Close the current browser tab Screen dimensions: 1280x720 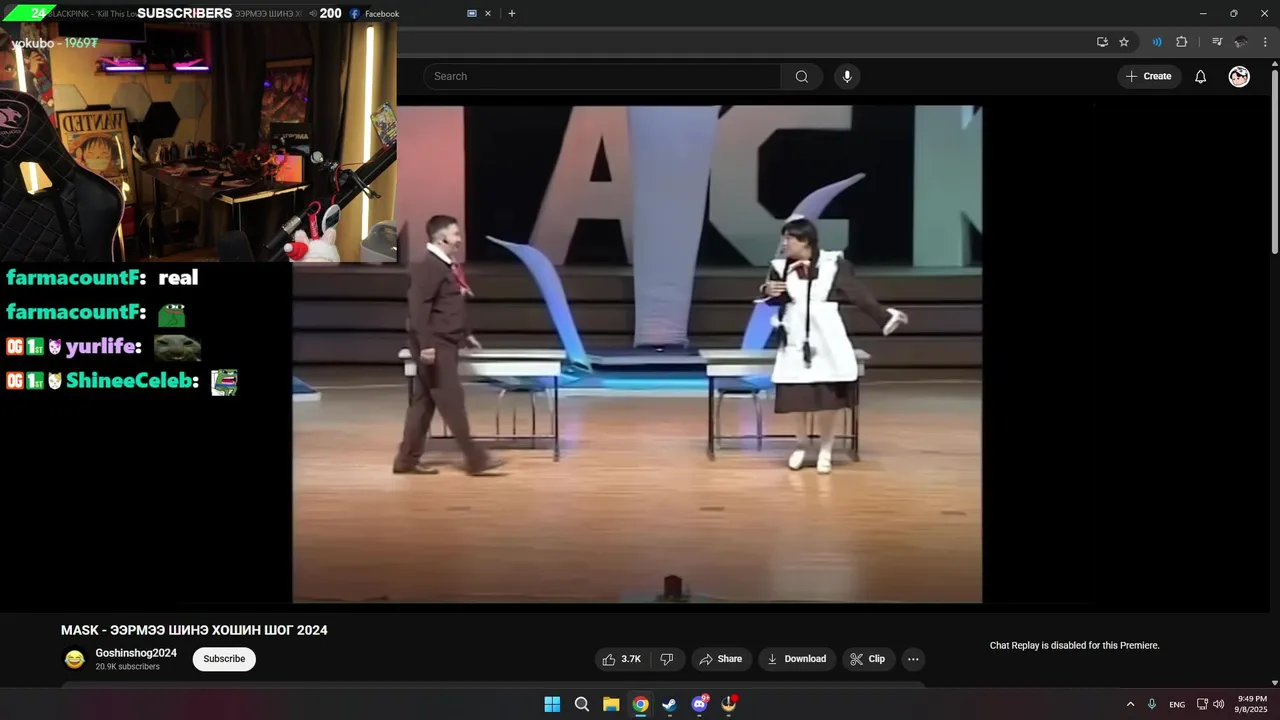pyautogui.click(x=488, y=13)
